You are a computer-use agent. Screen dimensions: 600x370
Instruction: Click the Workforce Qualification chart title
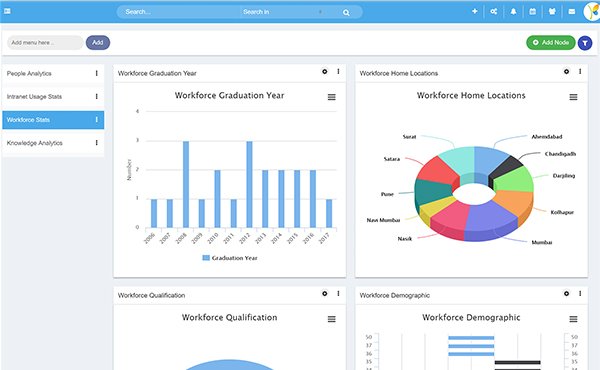[229, 318]
